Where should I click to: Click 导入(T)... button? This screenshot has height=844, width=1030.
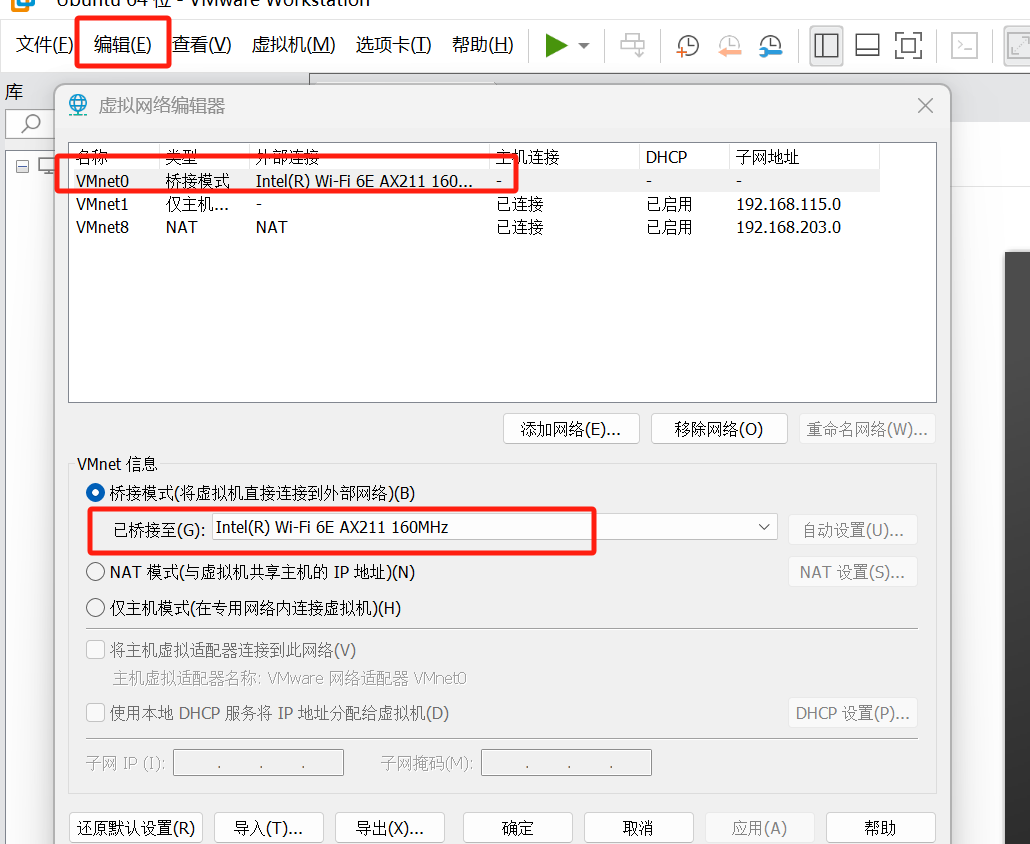point(269,828)
